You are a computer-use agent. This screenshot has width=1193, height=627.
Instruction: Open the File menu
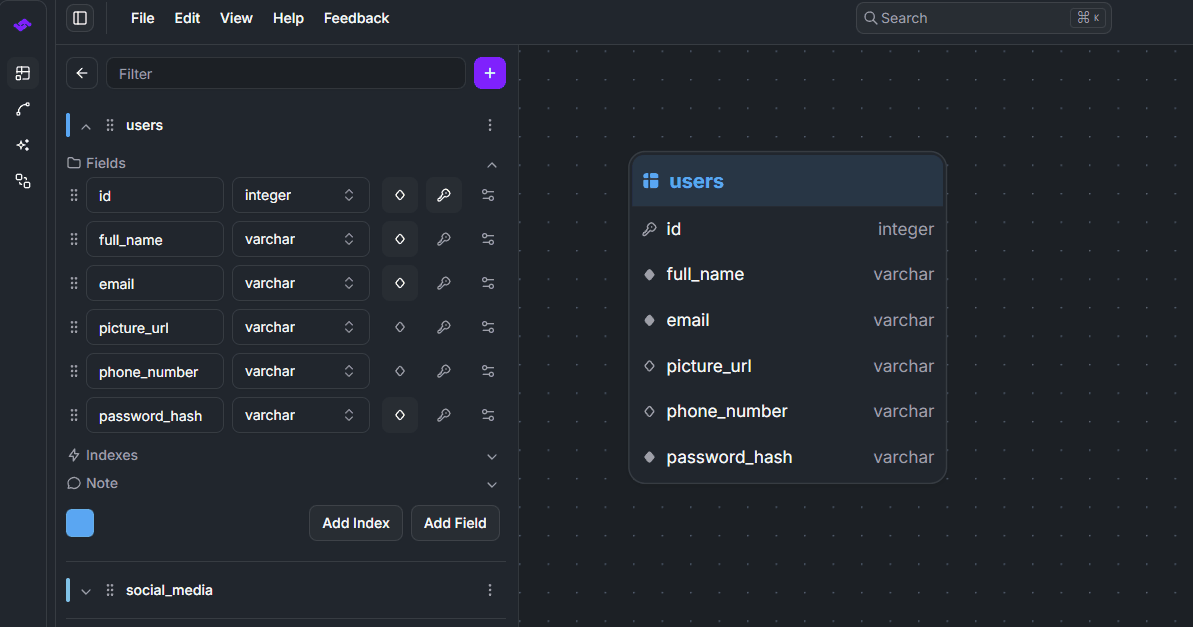click(142, 18)
